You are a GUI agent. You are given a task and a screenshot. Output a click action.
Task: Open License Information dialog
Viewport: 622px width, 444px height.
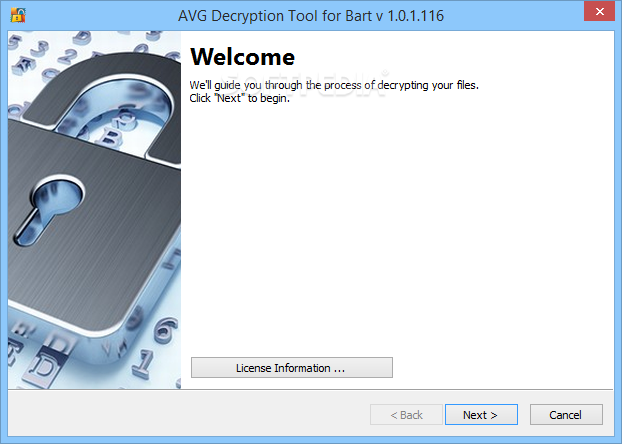(292, 367)
